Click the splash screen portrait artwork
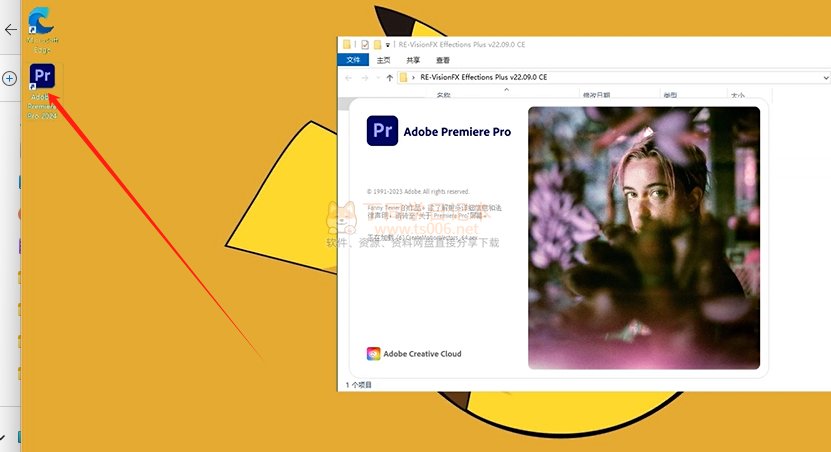The height and width of the screenshot is (452, 831). tap(644, 237)
